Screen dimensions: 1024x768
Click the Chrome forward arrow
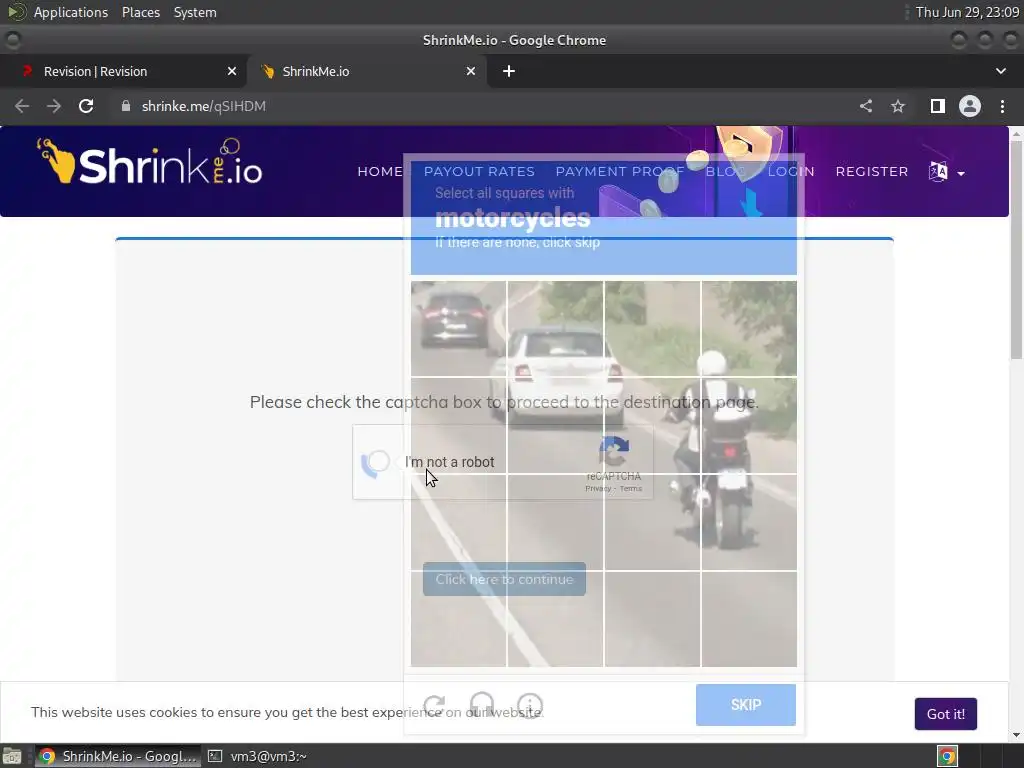[x=54, y=106]
